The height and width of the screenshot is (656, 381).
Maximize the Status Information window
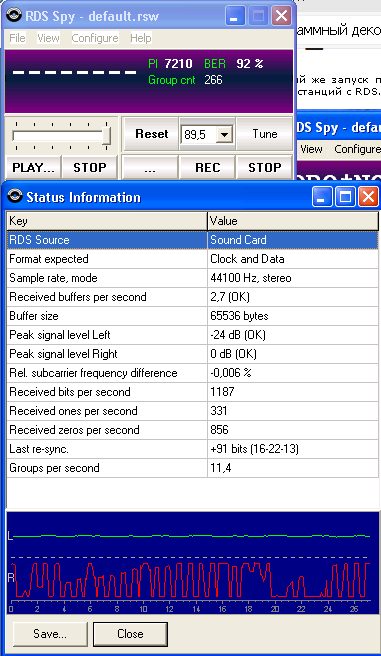345,196
